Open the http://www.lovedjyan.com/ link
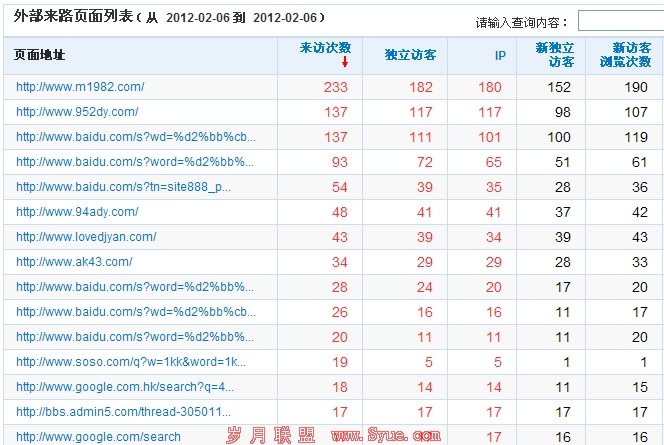The width and height of the screenshot is (664, 445). 86,237
